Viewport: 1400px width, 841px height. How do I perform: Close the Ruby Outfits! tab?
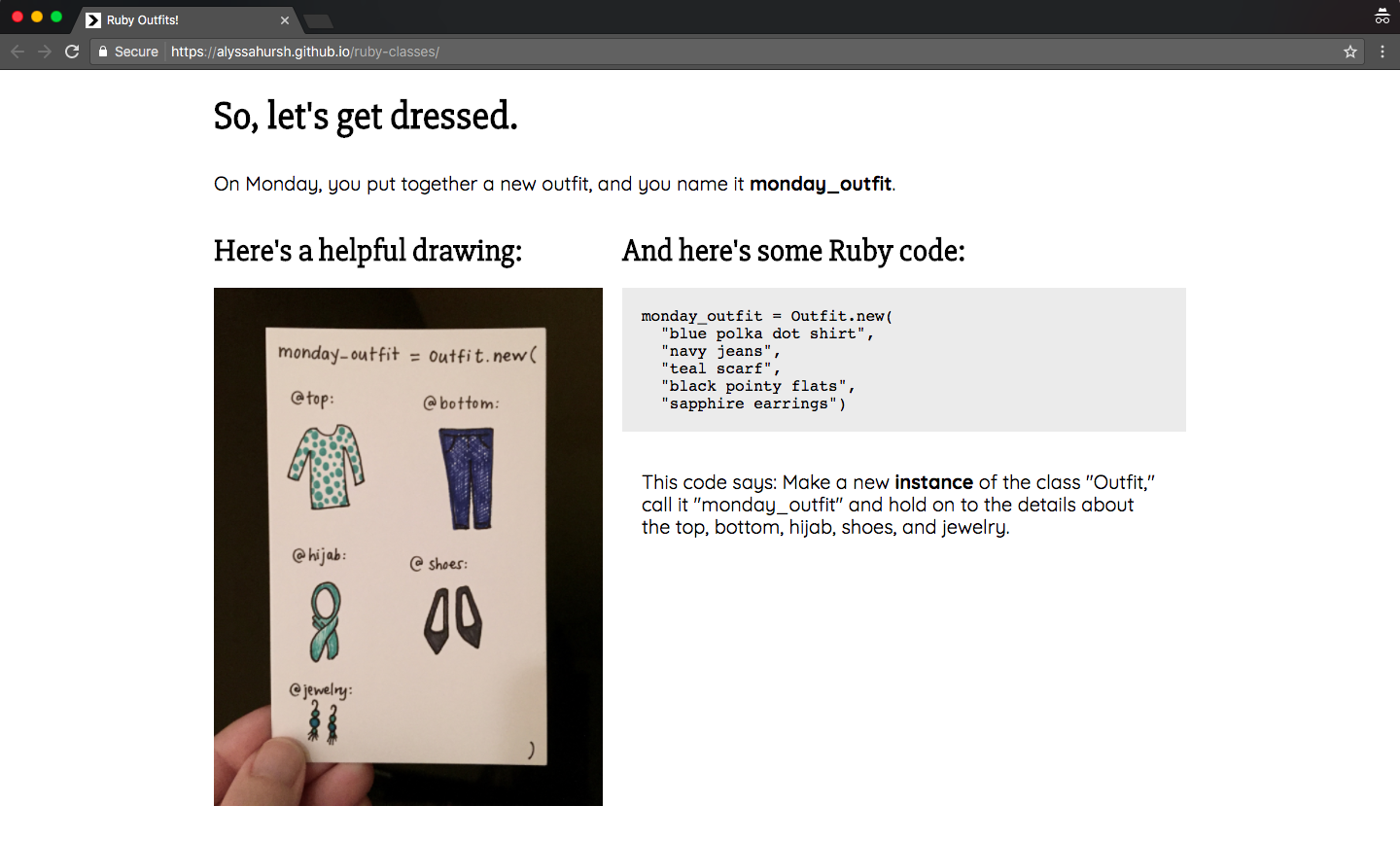[285, 20]
